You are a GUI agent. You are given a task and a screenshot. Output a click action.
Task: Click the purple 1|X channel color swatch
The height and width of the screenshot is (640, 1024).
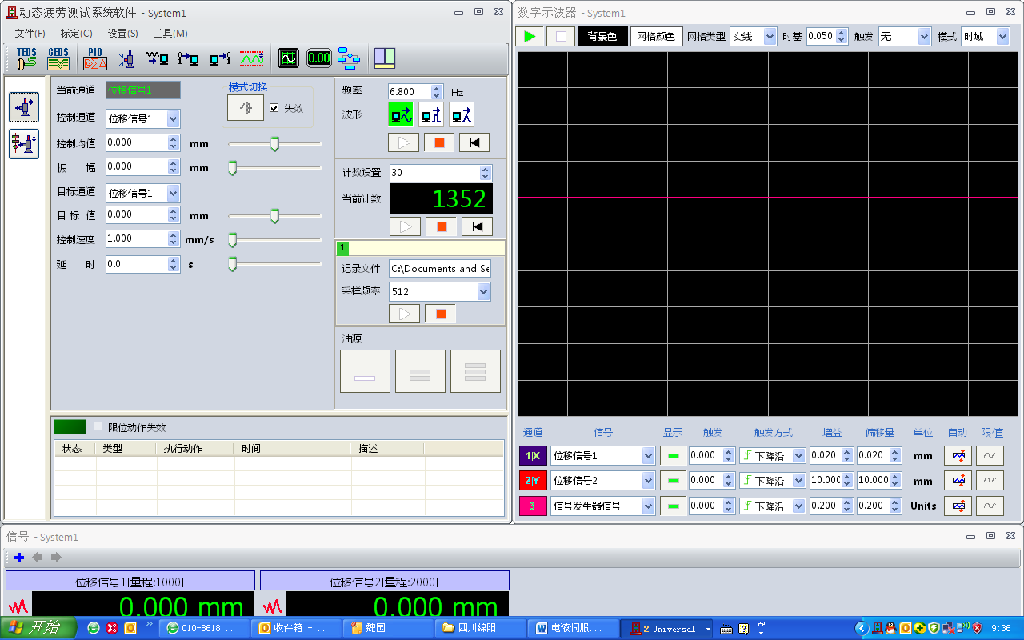533,455
